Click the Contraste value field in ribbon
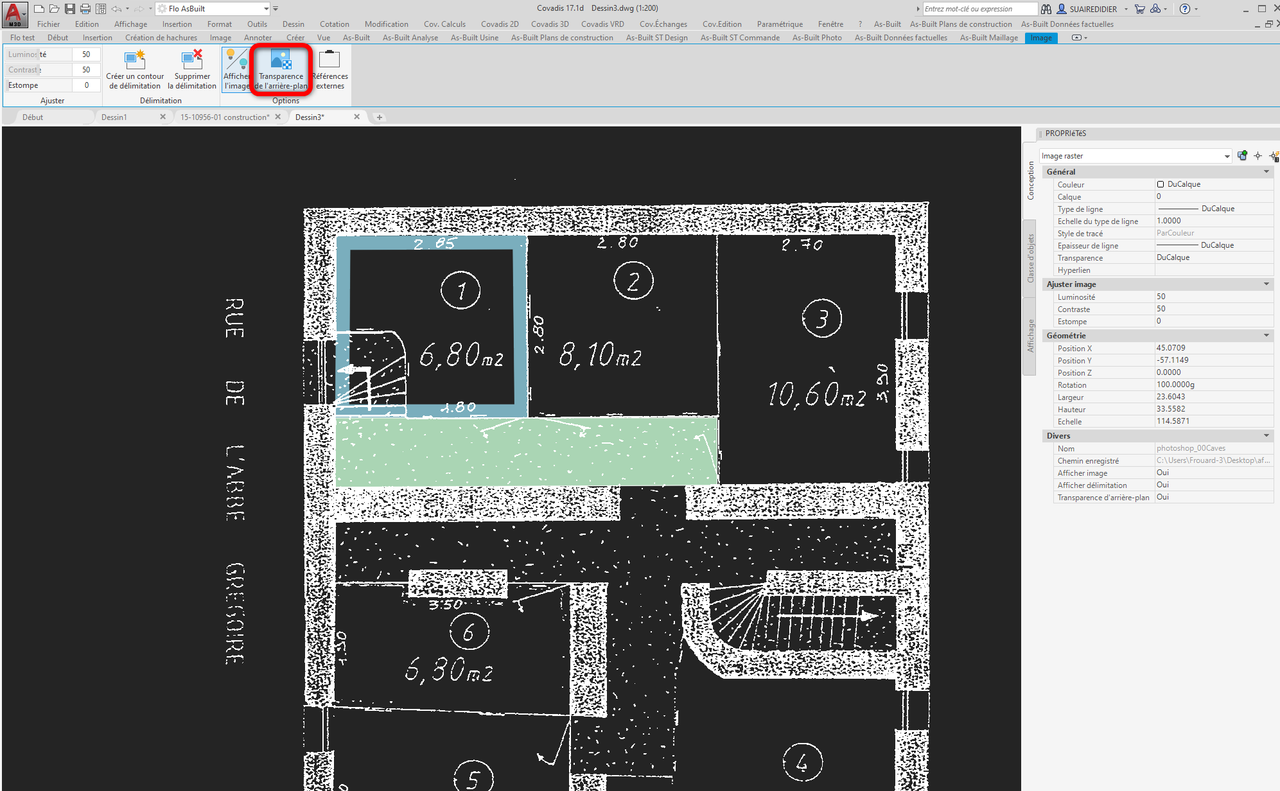This screenshot has width=1280, height=791. 85,70
